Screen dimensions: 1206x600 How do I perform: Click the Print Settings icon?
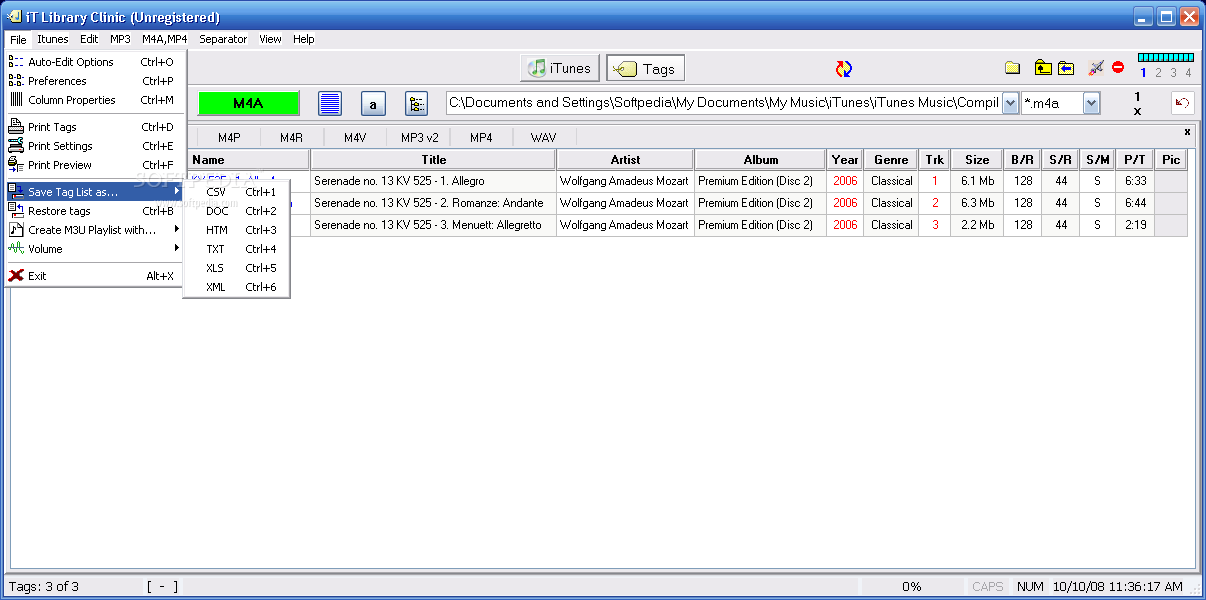pyautogui.click(x=16, y=146)
